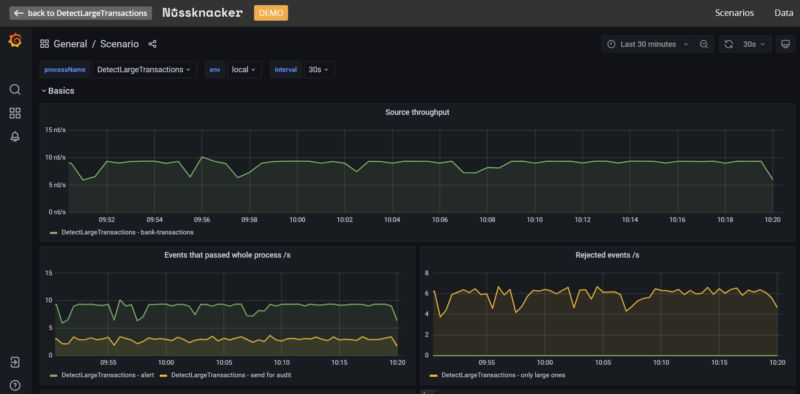The width and height of the screenshot is (800, 394).
Task: Toggle send for audit legend series
Action: click(x=231, y=375)
